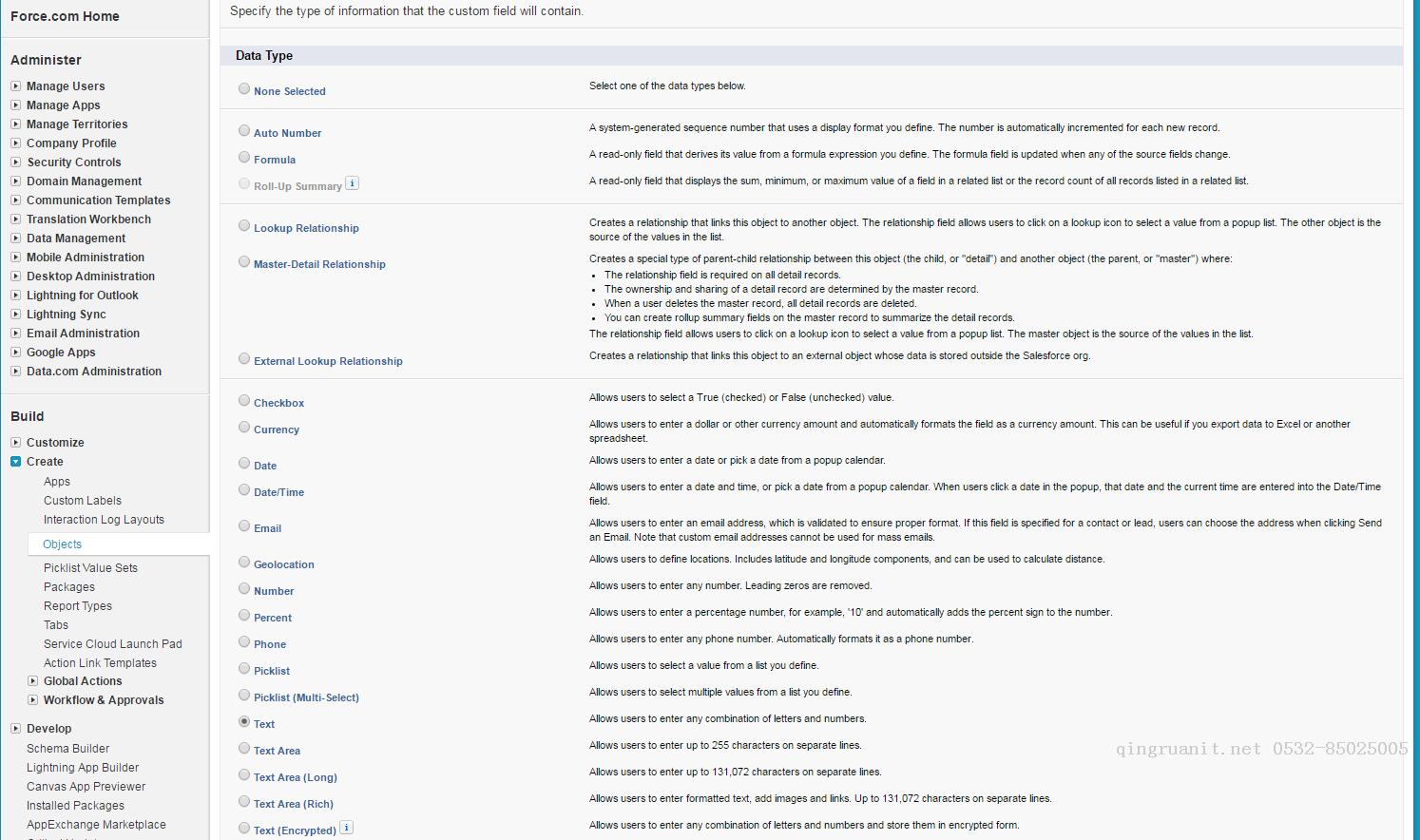This screenshot has height=840, width=1420.
Task: Choose Number data type radio
Action: [244, 588]
